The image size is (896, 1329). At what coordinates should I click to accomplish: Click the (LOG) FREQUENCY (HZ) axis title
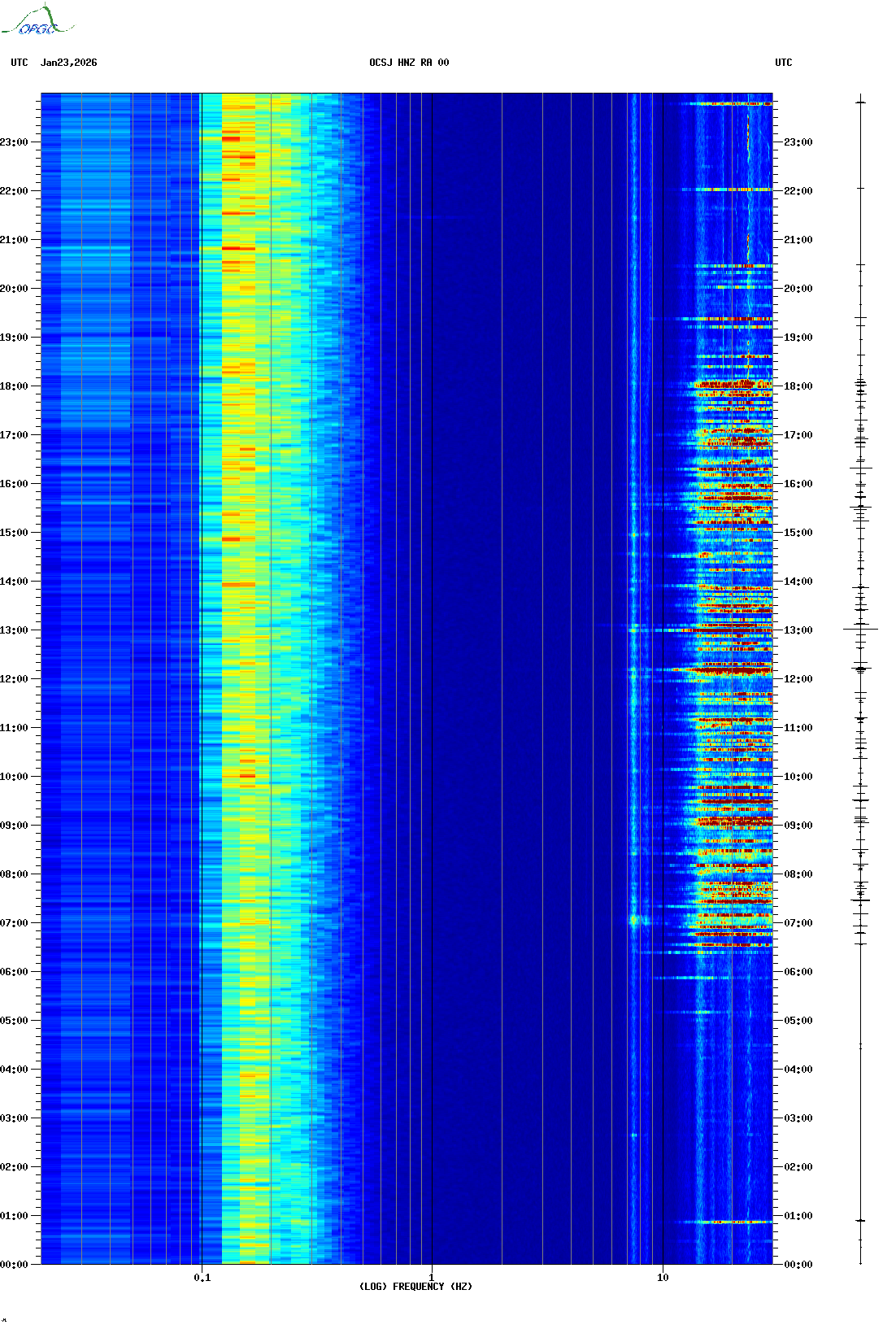pyautogui.click(x=415, y=1287)
